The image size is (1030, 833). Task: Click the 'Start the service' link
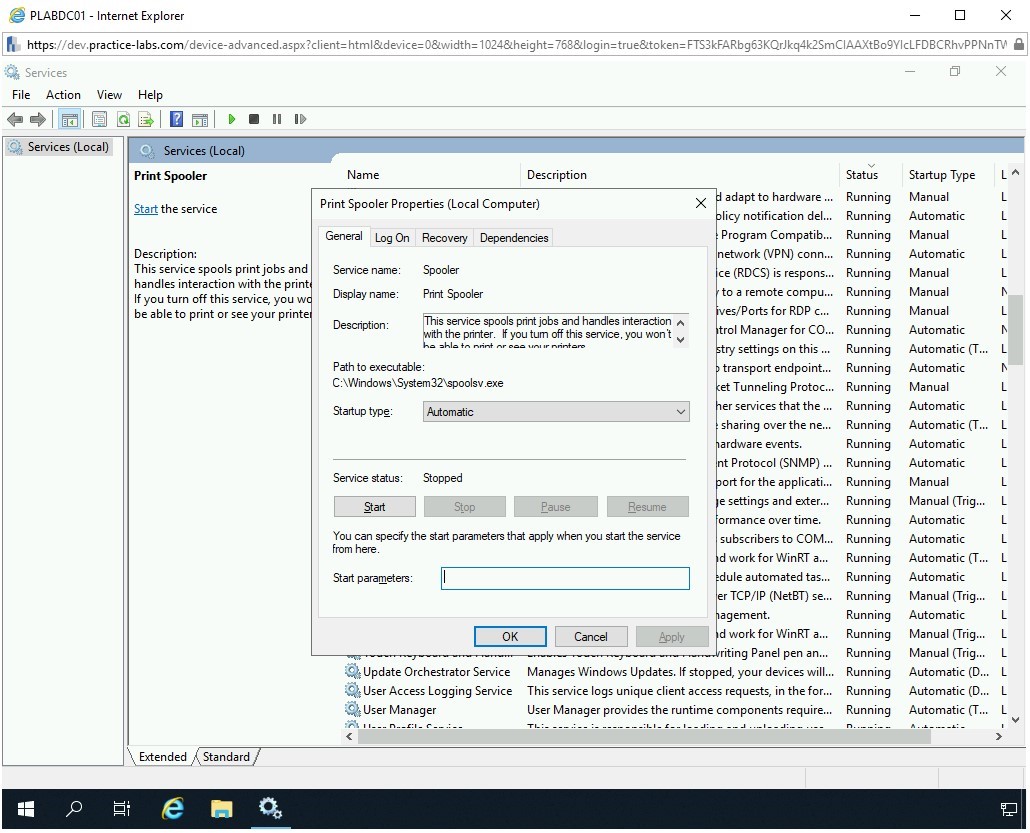click(x=146, y=209)
